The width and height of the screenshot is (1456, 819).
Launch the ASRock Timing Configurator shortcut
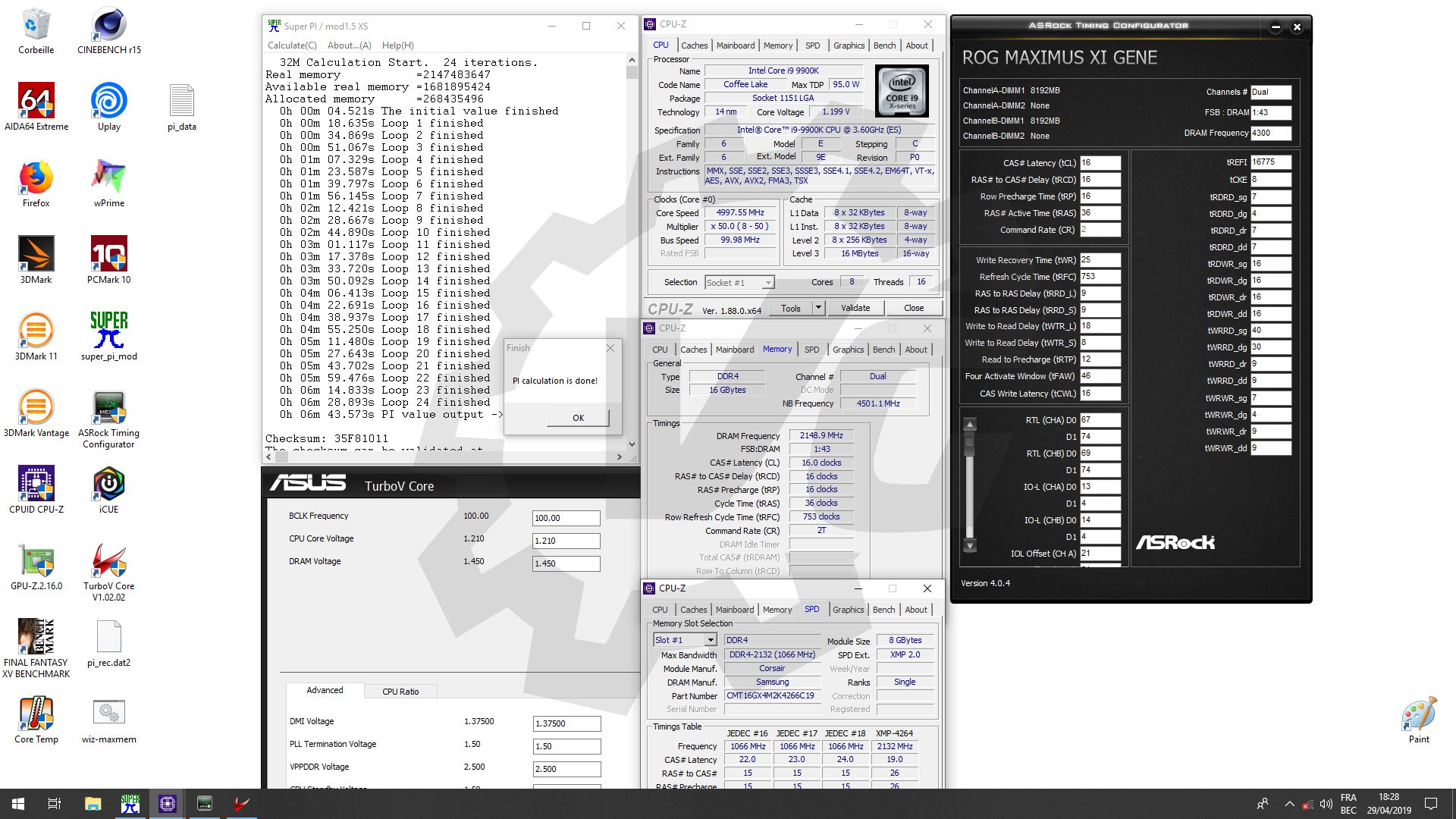coord(109,419)
